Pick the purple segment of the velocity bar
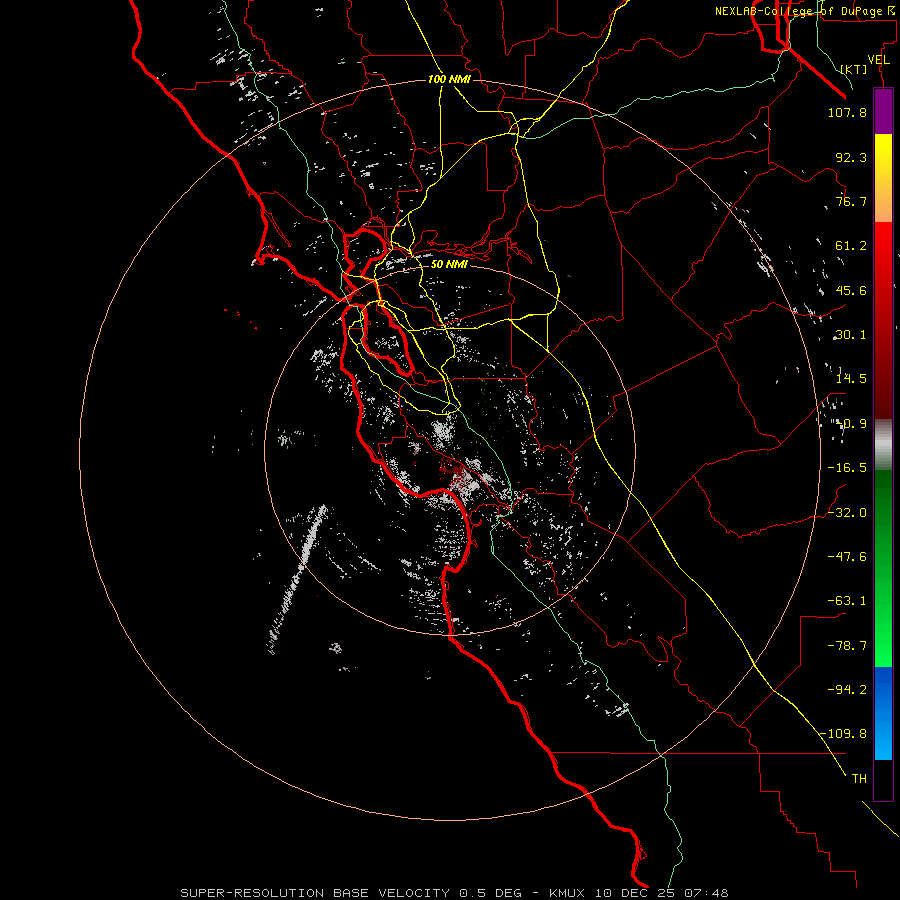900x900 pixels. click(x=883, y=112)
